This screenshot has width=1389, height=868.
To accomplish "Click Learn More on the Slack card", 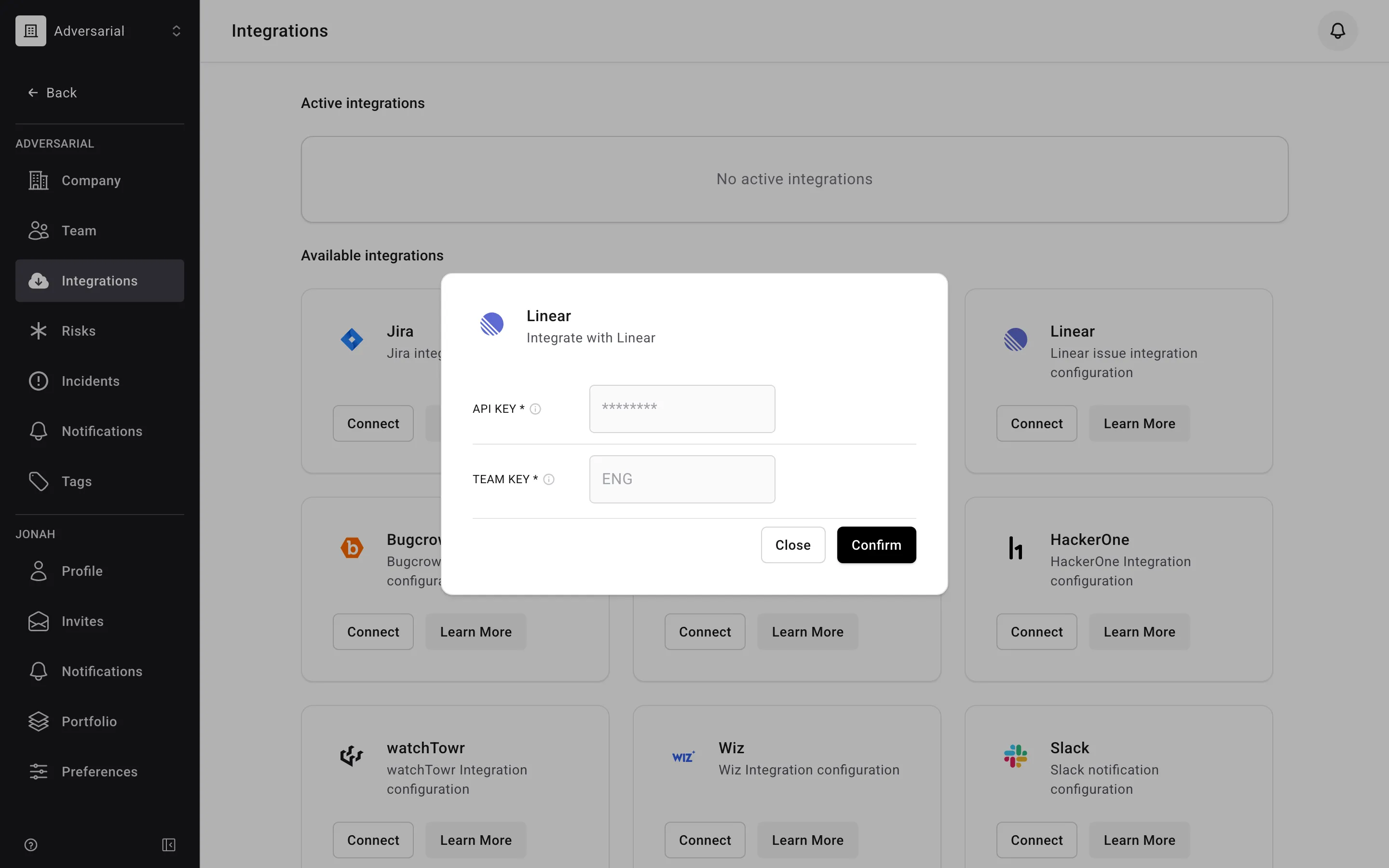I will tap(1139, 841).
